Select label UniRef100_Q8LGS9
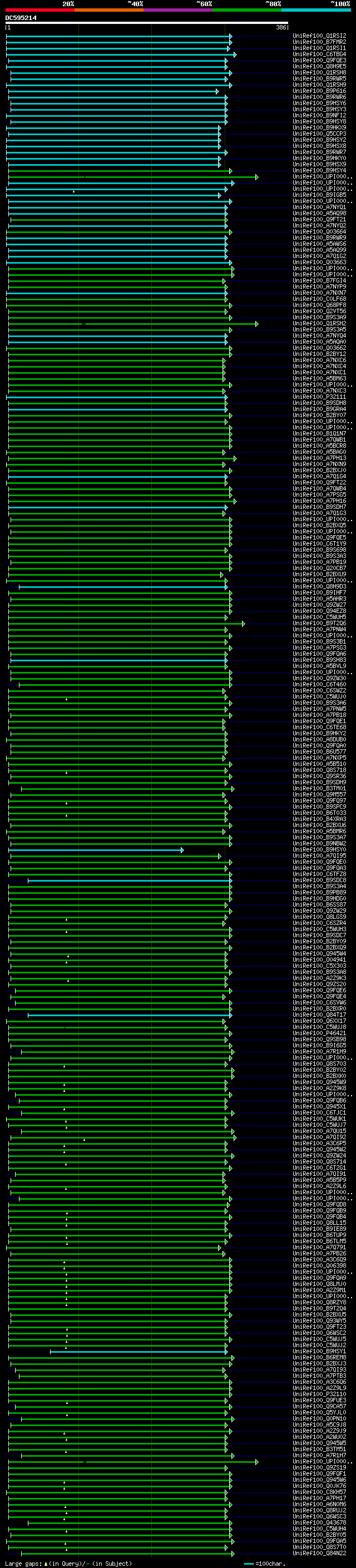Viewport: 356px width, 1568px height. coord(319,917)
